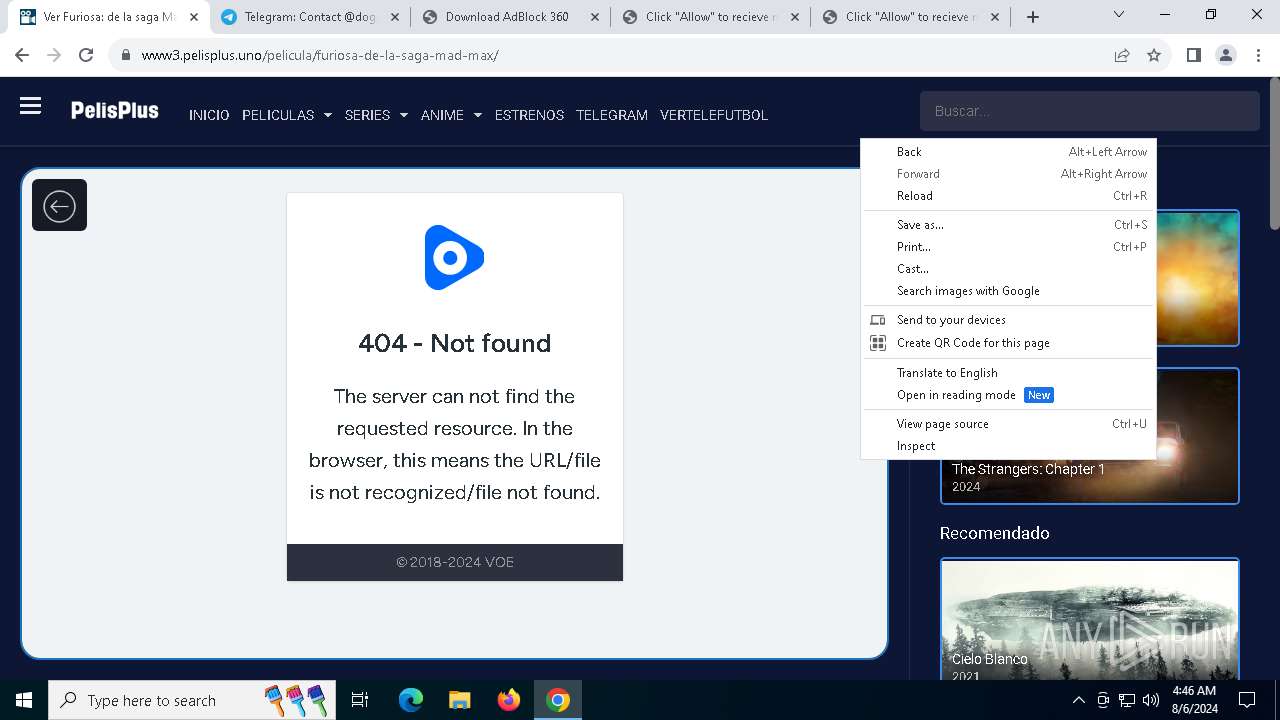This screenshot has height=720, width=1280.
Task: Click the browser address bar URL
Action: click(x=320, y=55)
